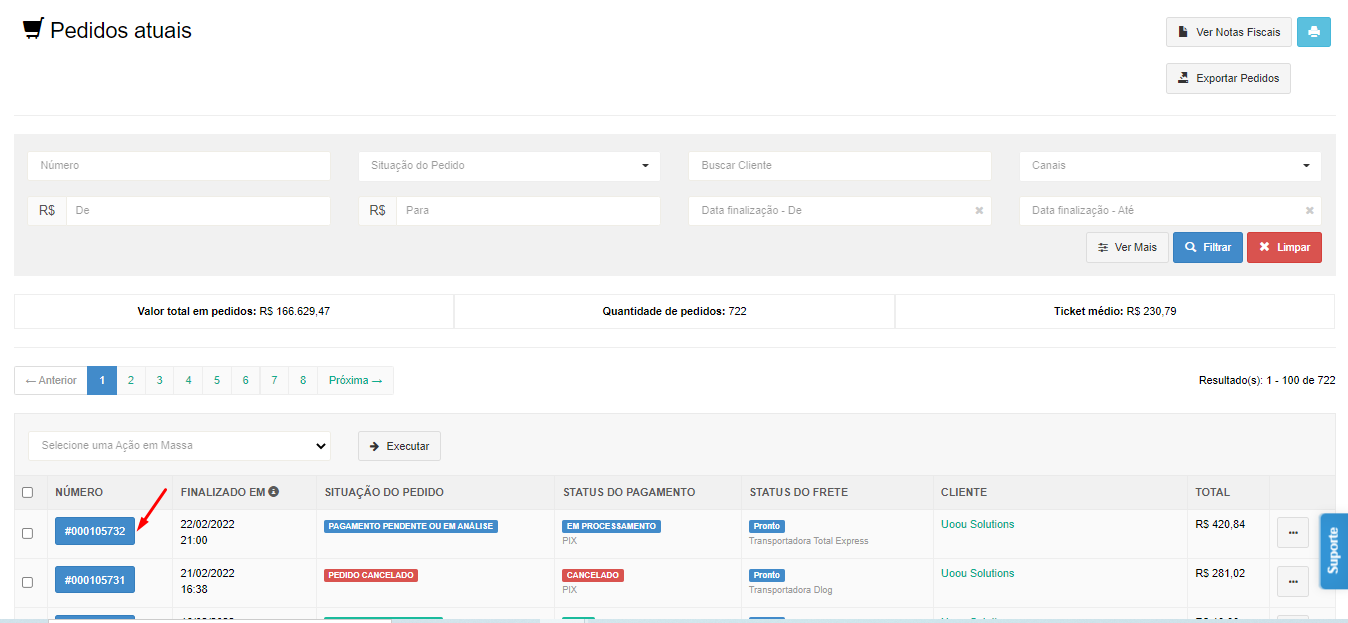Open the Situação do Pedido dropdown
Screen dimensions: 1348x623
click(509, 166)
